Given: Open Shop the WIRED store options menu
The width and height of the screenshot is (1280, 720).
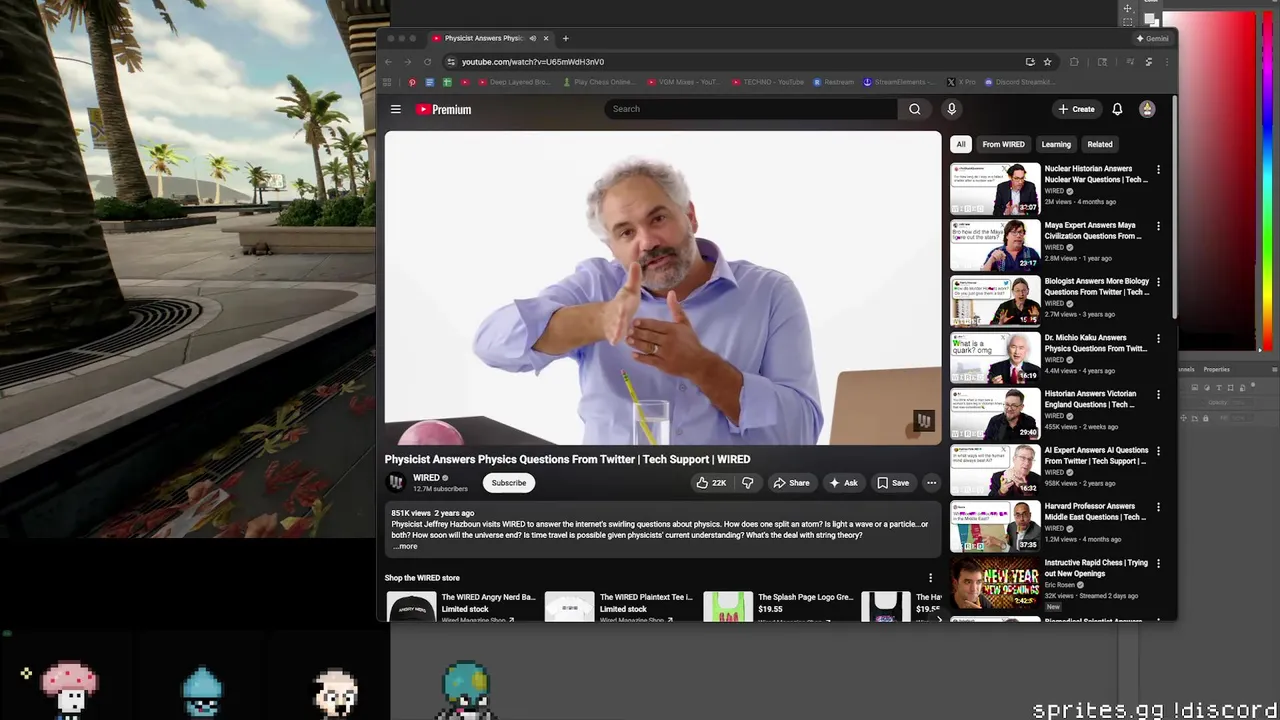Looking at the screenshot, I should point(930,578).
